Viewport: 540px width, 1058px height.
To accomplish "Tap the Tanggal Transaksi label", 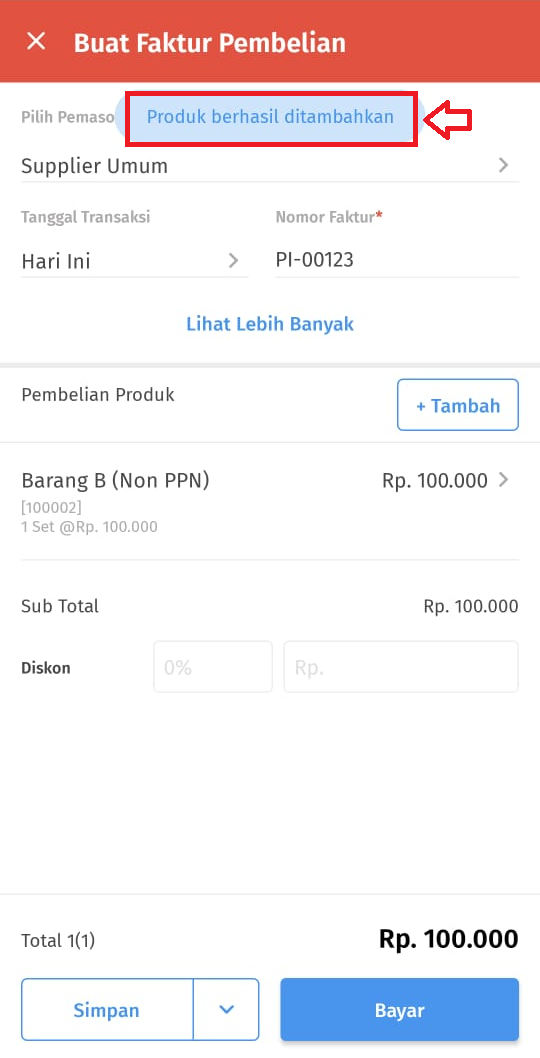I will [86, 217].
